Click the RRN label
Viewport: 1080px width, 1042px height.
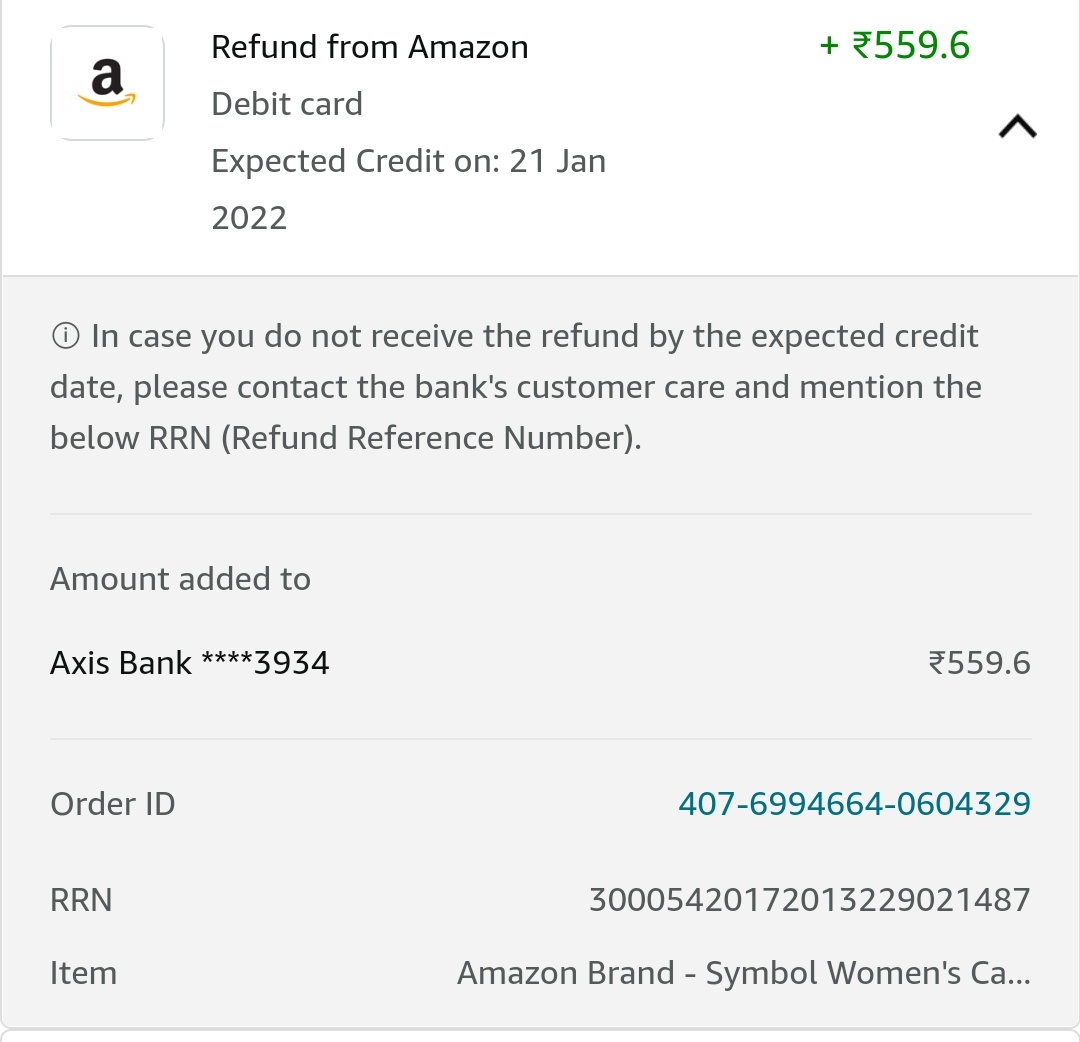click(x=81, y=900)
